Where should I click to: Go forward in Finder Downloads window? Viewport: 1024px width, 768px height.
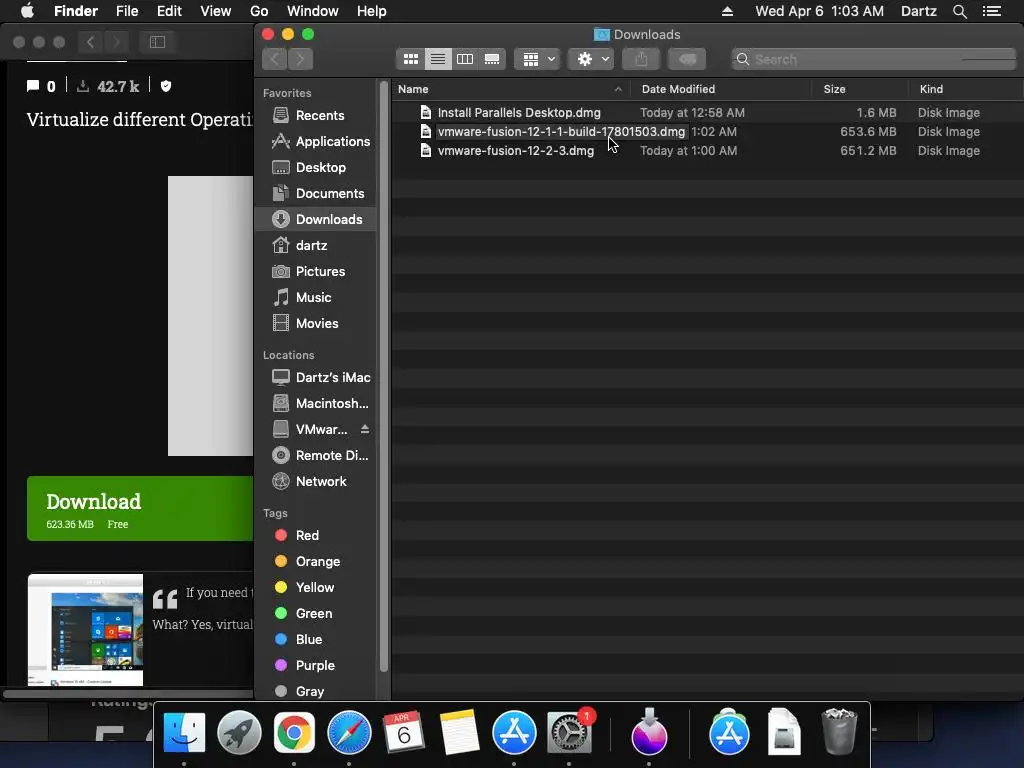[x=300, y=59]
